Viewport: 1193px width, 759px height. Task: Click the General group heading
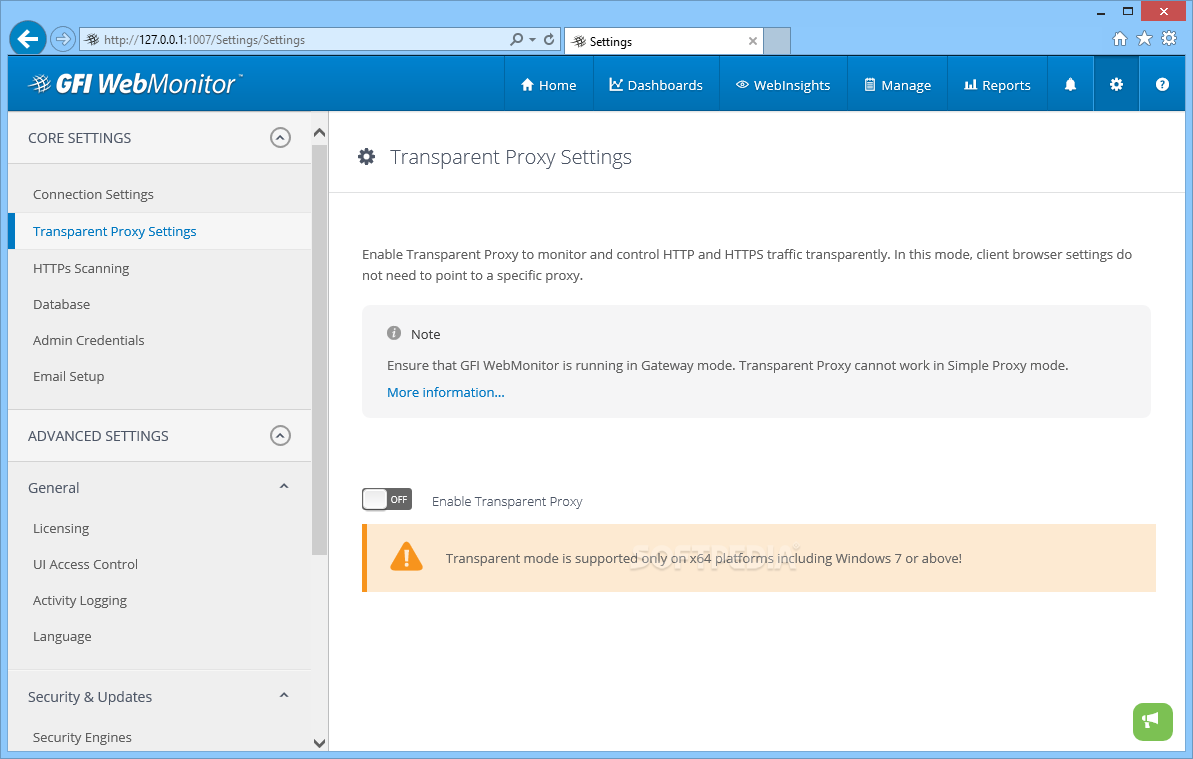tap(53, 487)
